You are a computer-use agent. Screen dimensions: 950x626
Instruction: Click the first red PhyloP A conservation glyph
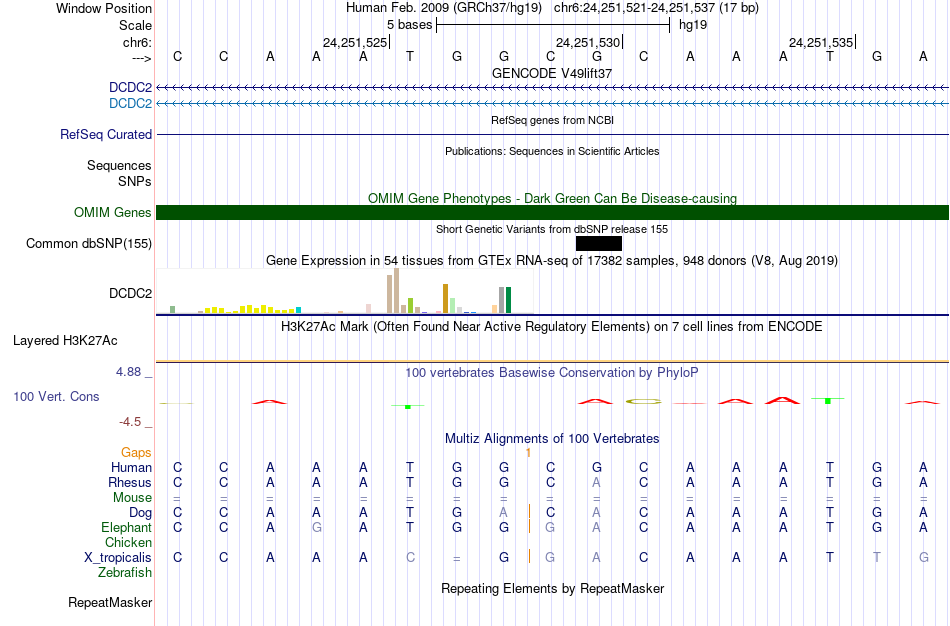[x=270, y=402]
